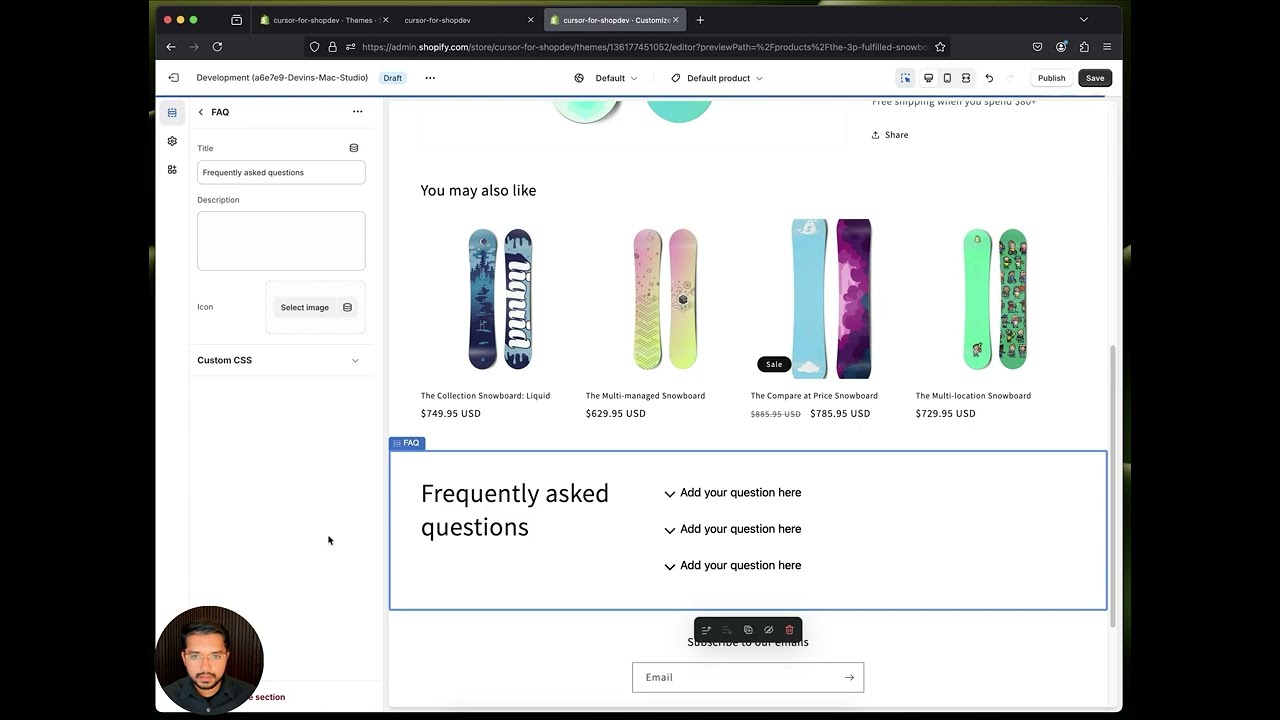Image resolution: width=1280 pixels, height=720 pixels.
Task: Hide the FAQ section using the eye-slash toggle
Action: click(768, 630)
